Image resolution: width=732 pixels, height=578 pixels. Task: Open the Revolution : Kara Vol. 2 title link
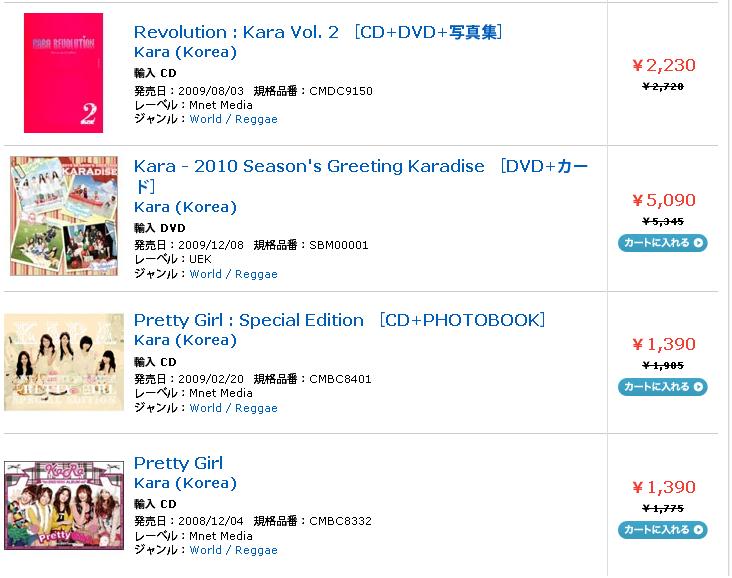[x=318, y=32]
